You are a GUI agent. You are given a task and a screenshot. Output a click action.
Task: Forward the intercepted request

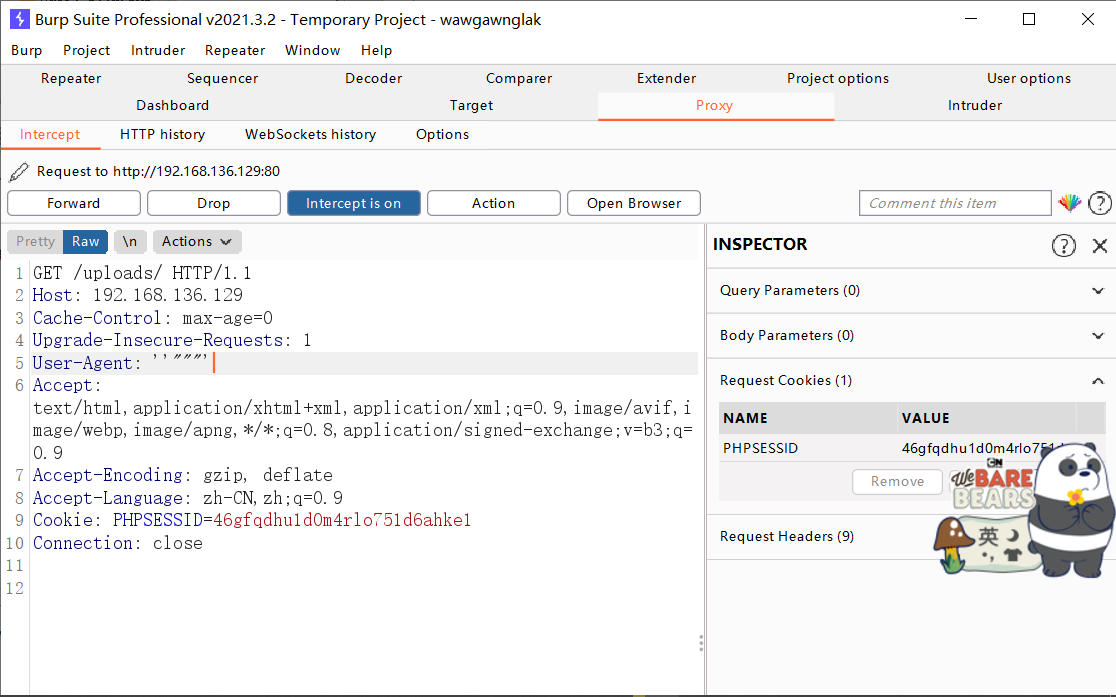[x=73, y=203]
